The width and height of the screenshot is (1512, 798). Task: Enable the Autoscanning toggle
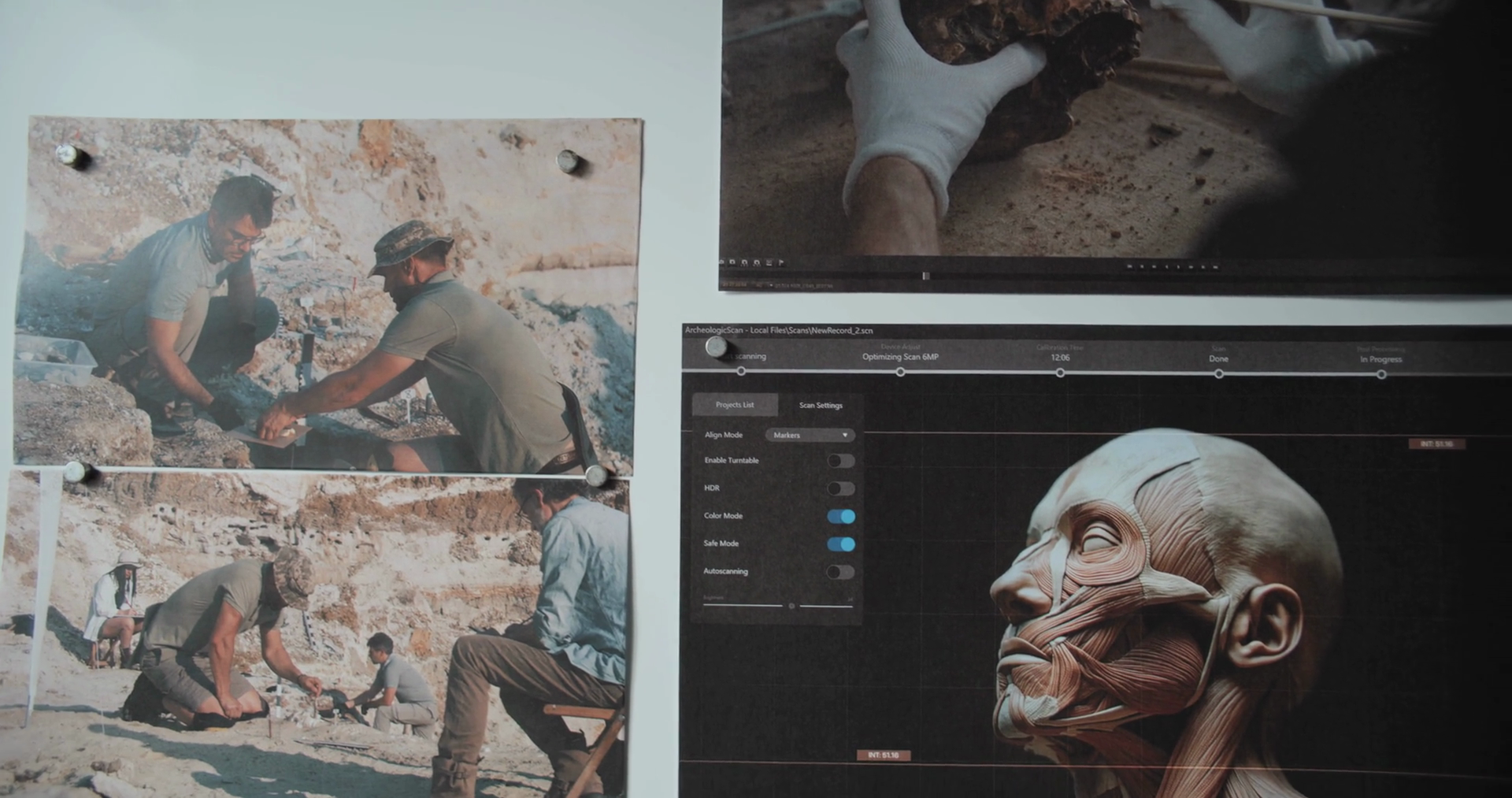click(840, 572)
